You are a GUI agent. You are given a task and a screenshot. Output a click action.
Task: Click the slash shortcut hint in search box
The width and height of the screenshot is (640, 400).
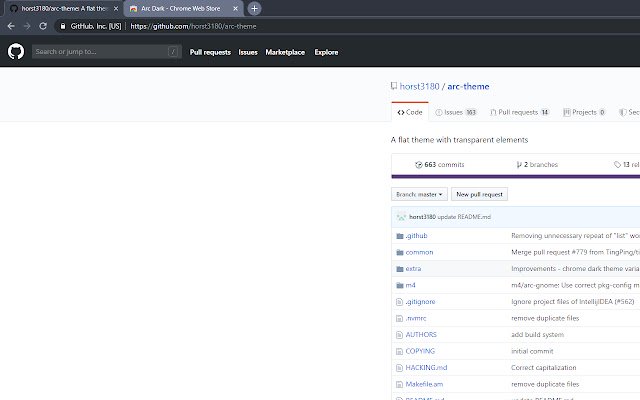click(x=173, y=52)
